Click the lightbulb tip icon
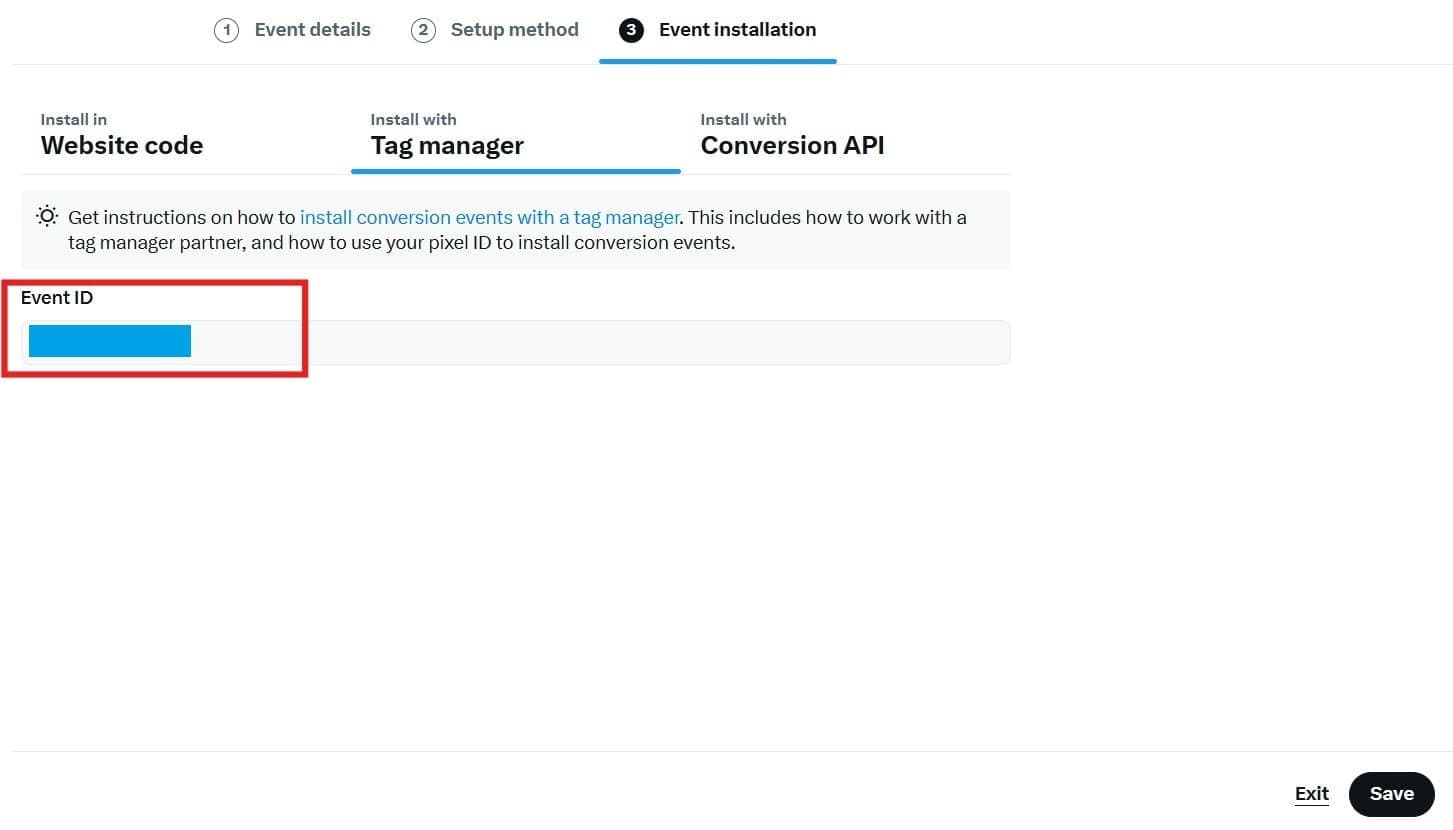This screenshot has width=1453, height=830. click(47, 216)
